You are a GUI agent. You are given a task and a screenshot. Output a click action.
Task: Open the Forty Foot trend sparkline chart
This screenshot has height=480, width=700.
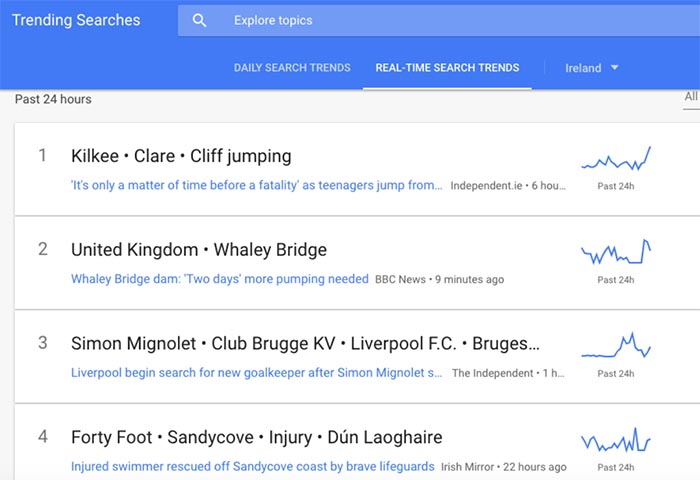[x=616, y=439]
